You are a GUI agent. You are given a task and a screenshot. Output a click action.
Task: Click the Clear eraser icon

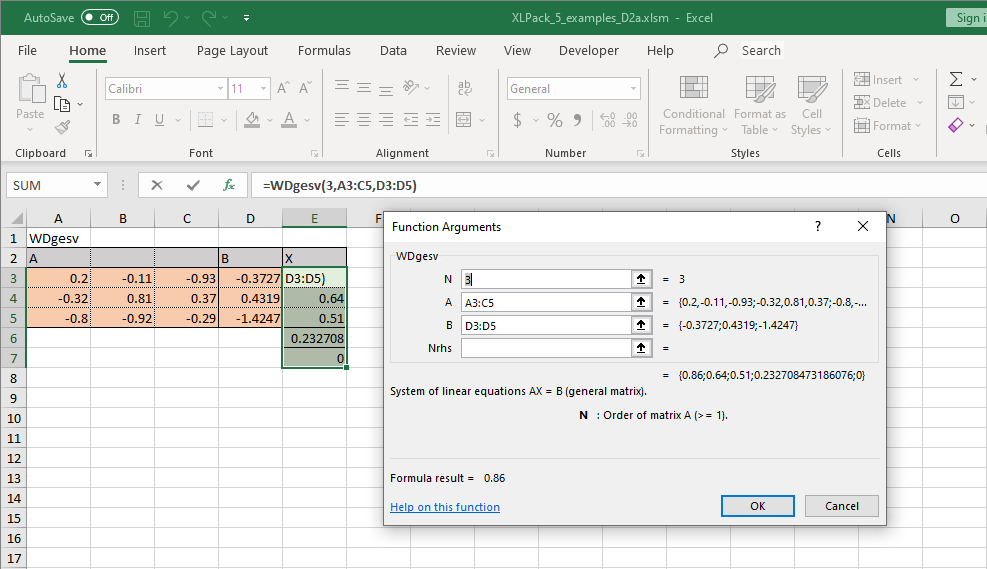tap(956, 125)
